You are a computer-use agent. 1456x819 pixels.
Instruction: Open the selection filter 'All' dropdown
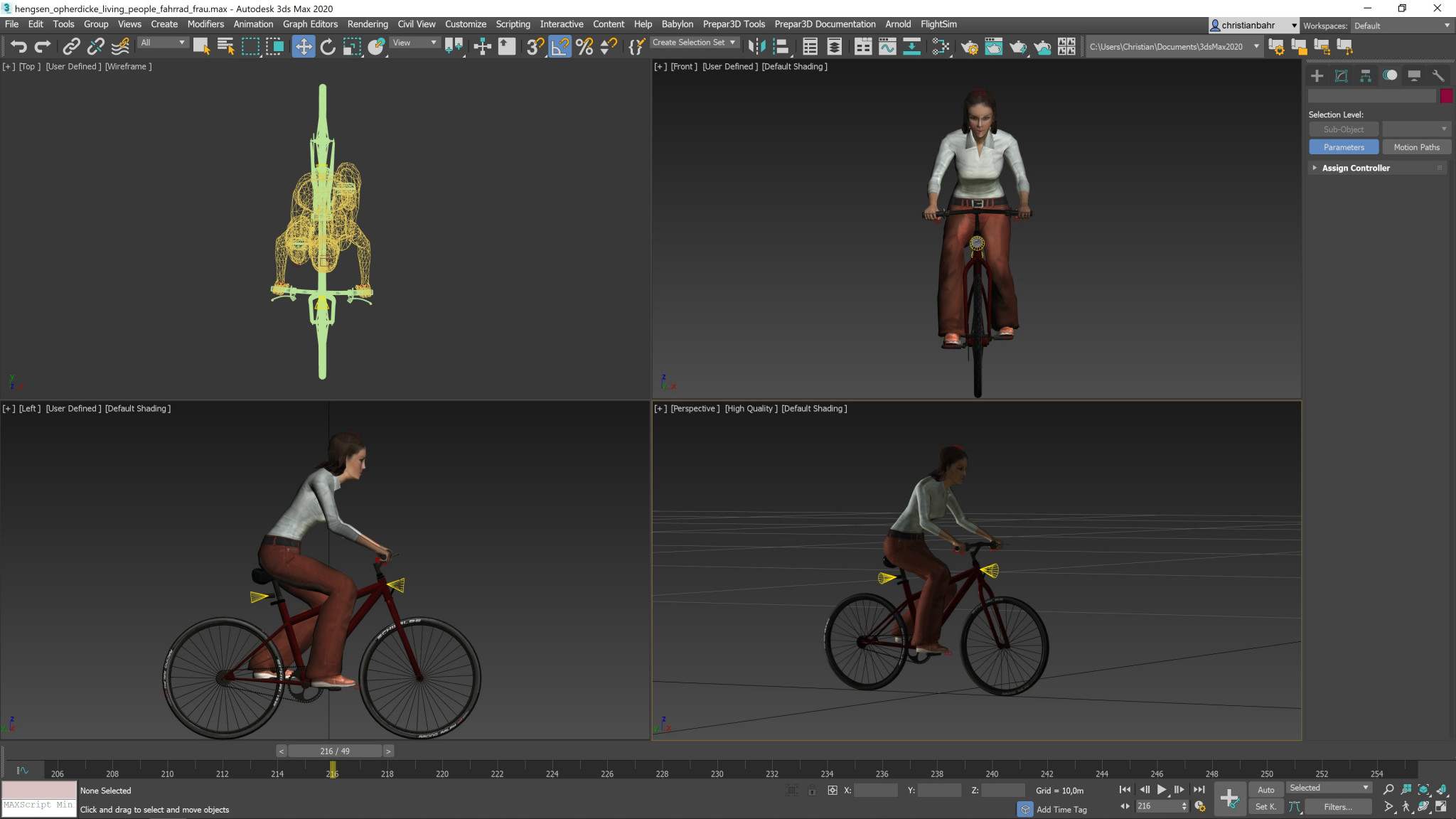tap(163, 43)
